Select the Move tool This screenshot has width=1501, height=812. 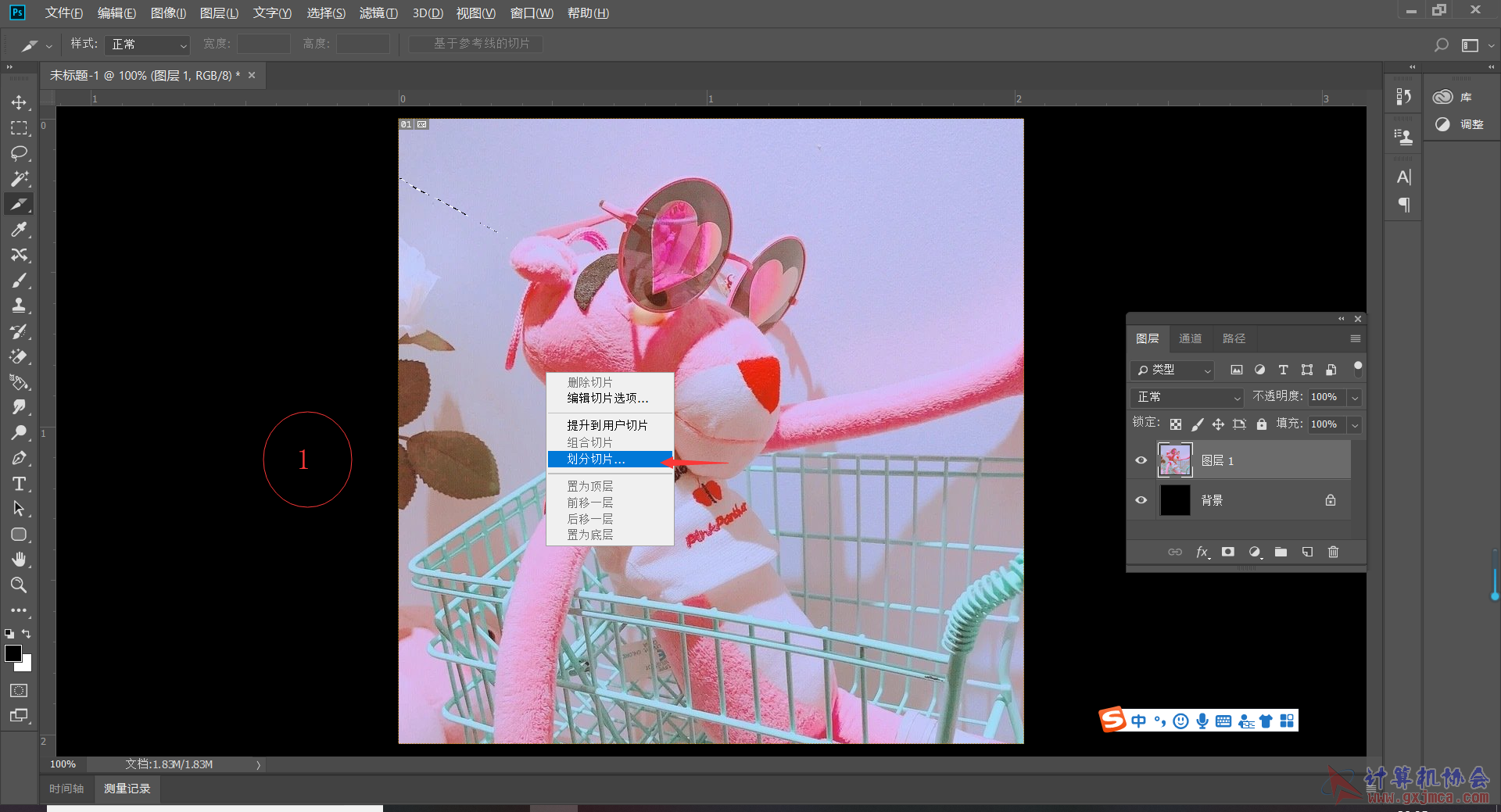coord(19,102)
